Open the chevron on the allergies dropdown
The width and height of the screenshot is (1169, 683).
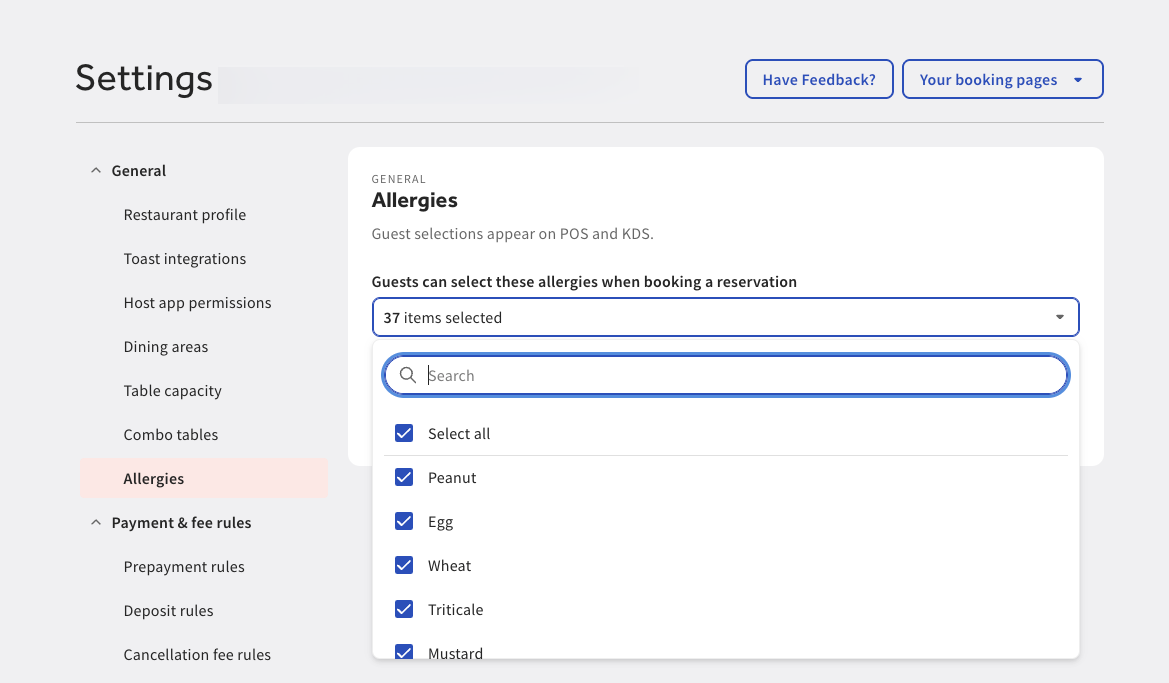[x=1059, y=316]
